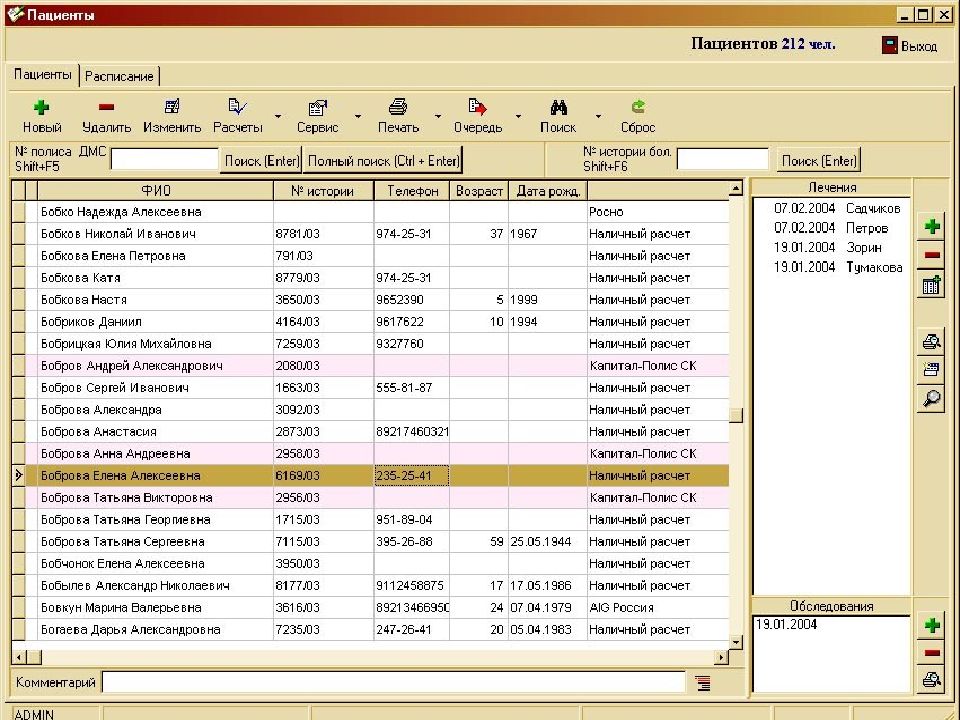Screen dimensions: 960x720
Task: Select treatment 07.02.2004 Садчиков
Action: pyautogui.click(x=837, y=209)
